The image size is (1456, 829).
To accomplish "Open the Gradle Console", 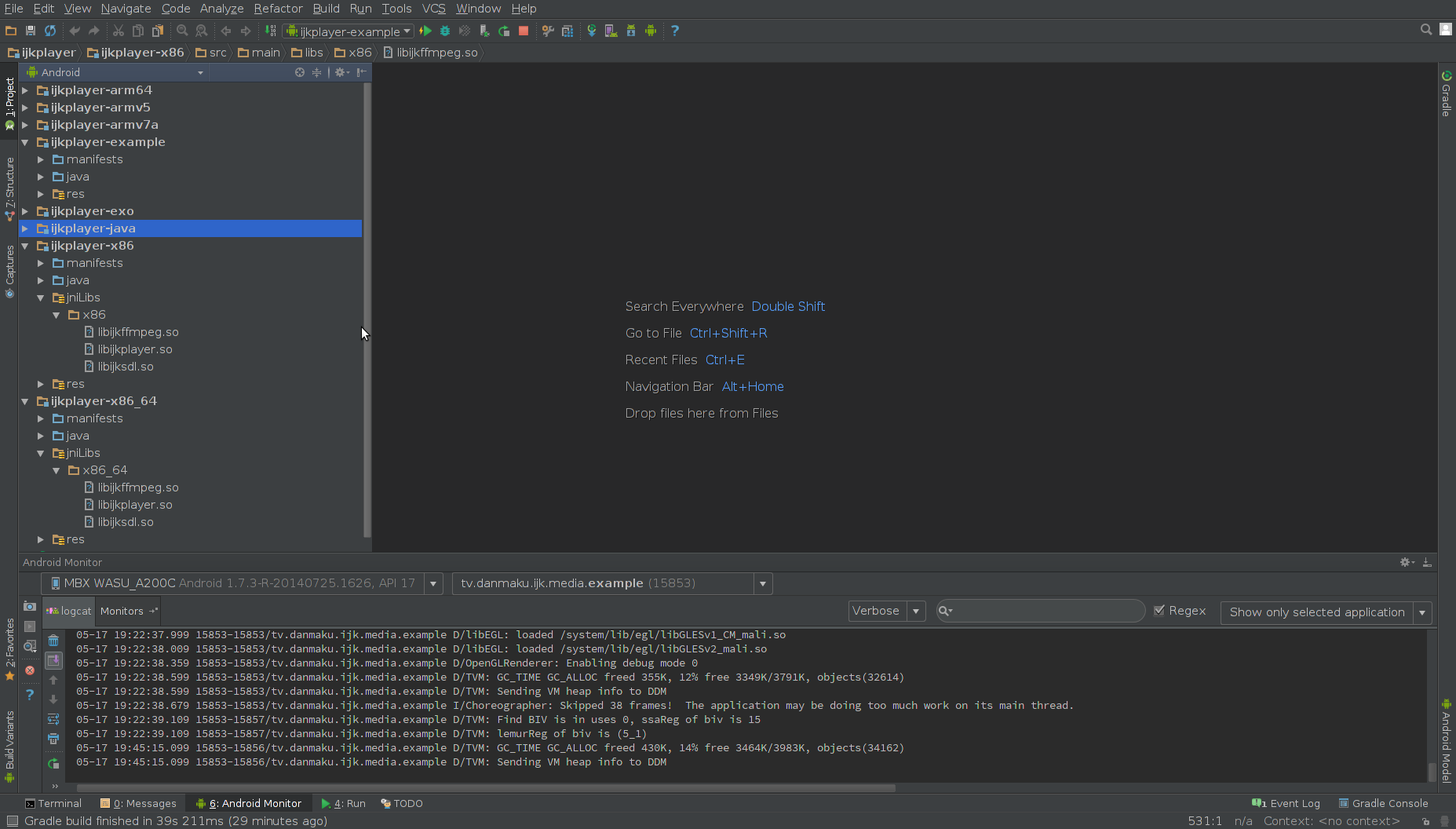I will tap(1383, 803).
